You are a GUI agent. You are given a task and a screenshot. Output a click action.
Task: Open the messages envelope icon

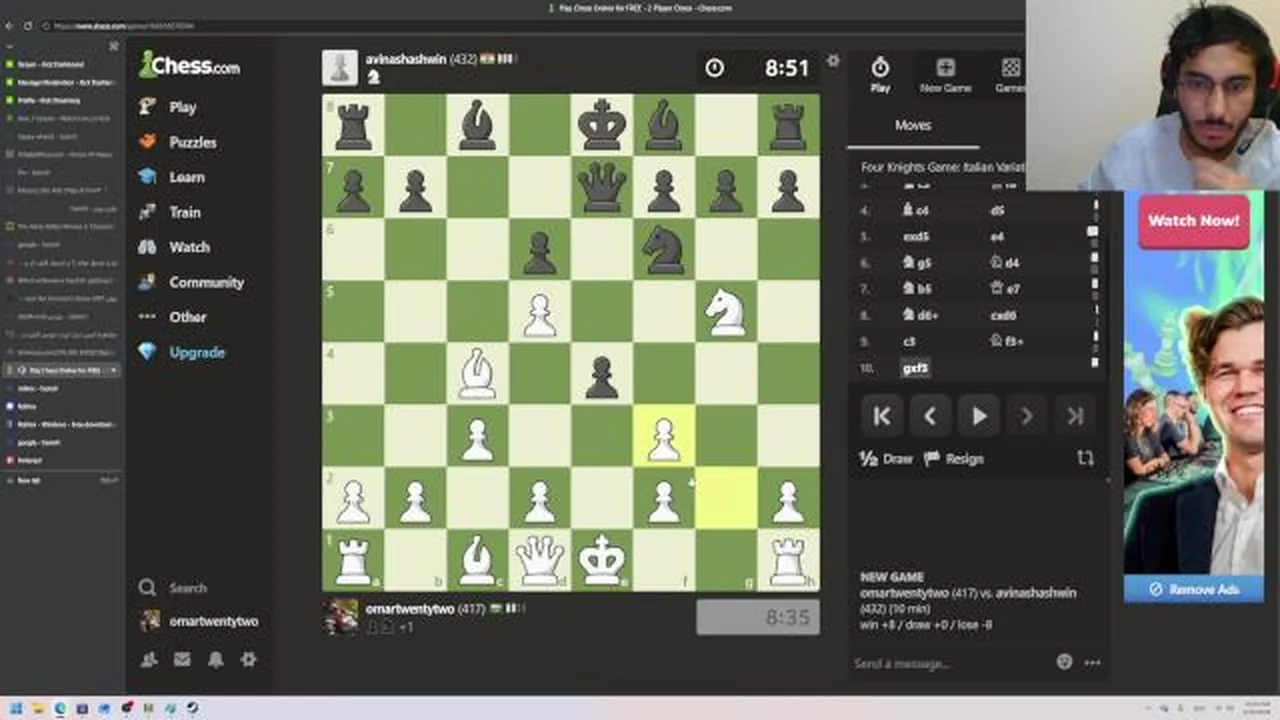pos(182,659)
